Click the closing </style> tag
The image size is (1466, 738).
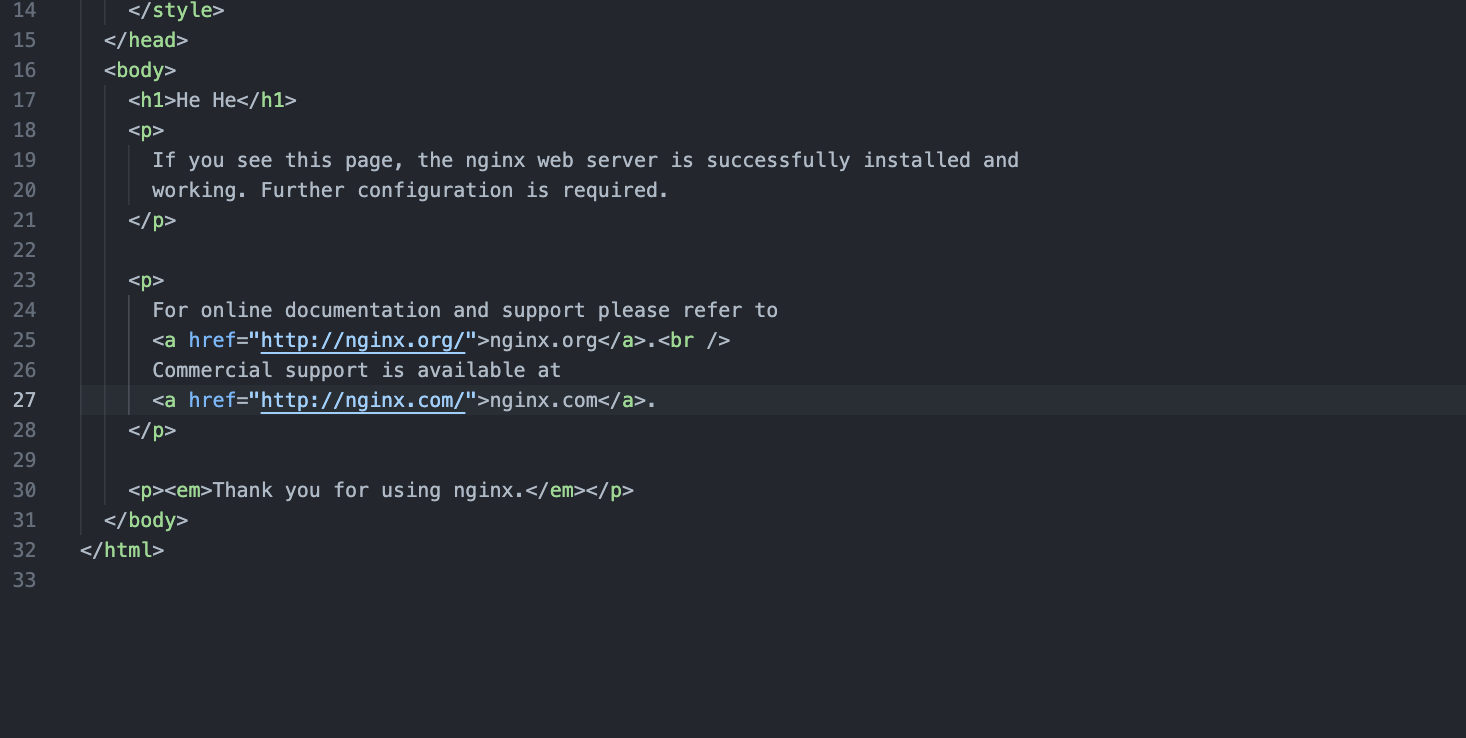[176, 10]
